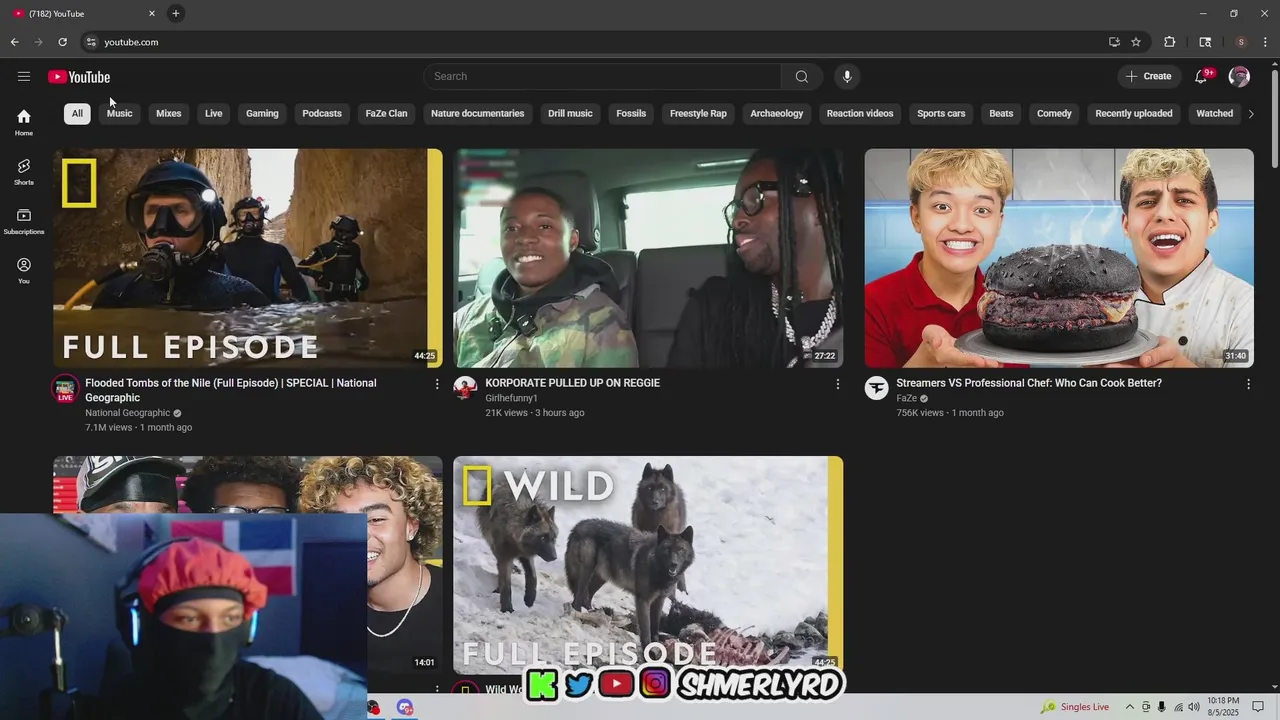Click the search magnifier button

802,77
